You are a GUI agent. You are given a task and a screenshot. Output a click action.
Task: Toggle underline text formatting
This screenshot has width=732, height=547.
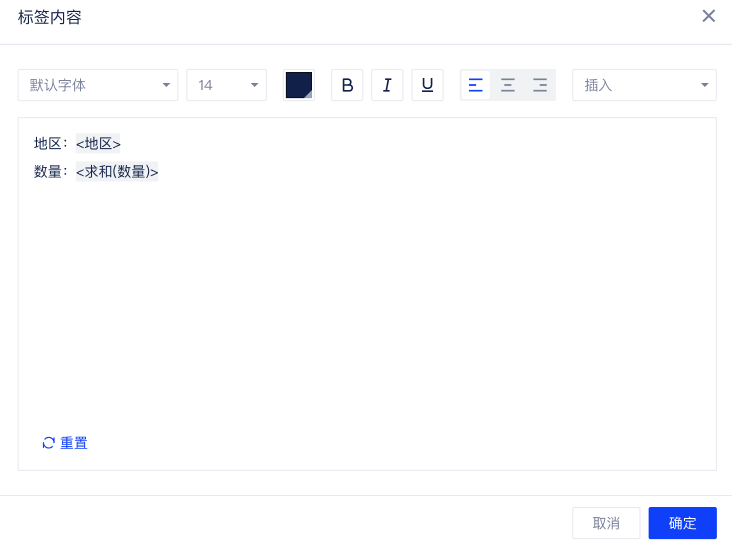pyautogui.click(x=427, y=85)
